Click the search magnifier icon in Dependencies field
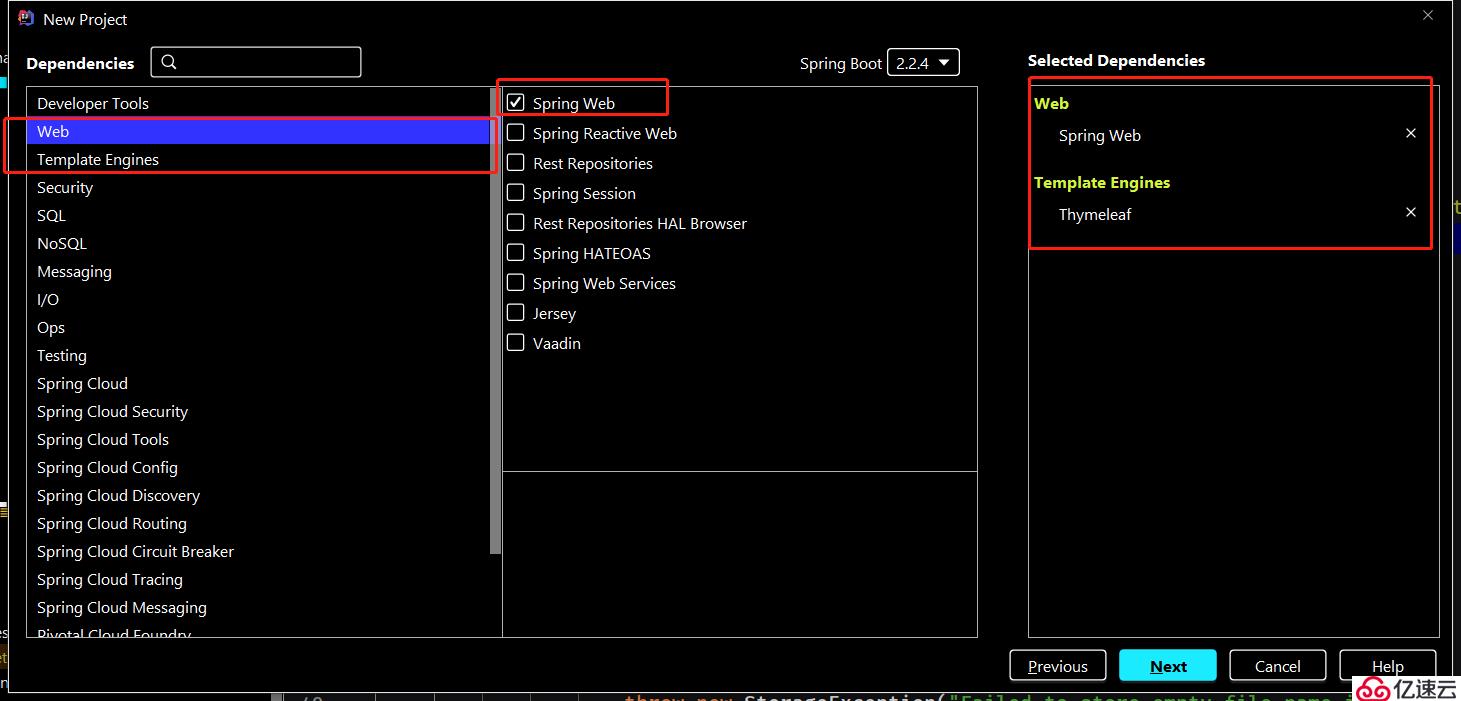Viewport: 1461px width, 701px height. click(x=169, y=62)
